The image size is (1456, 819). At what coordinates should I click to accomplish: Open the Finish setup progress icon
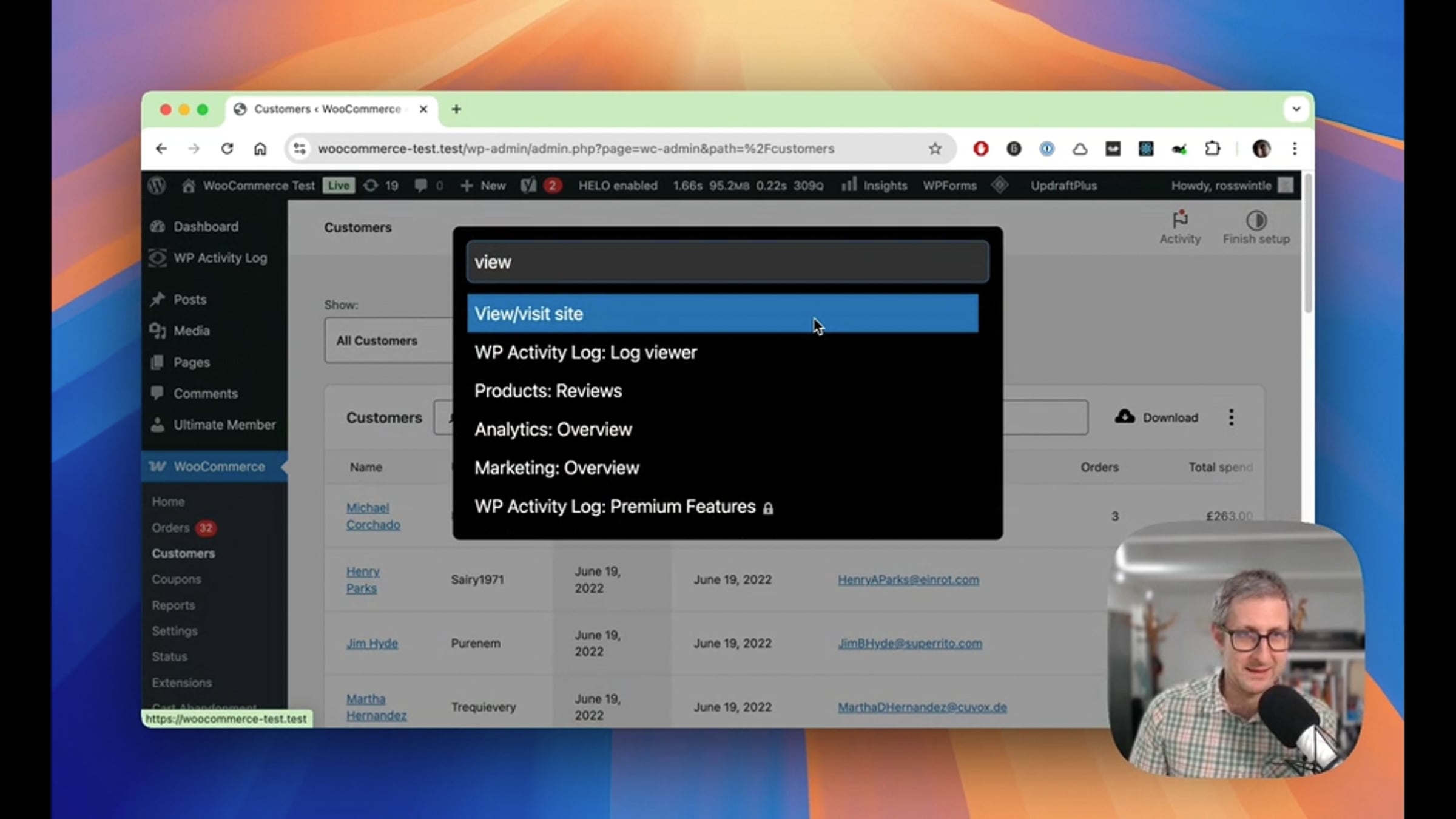click(1256, 227)
